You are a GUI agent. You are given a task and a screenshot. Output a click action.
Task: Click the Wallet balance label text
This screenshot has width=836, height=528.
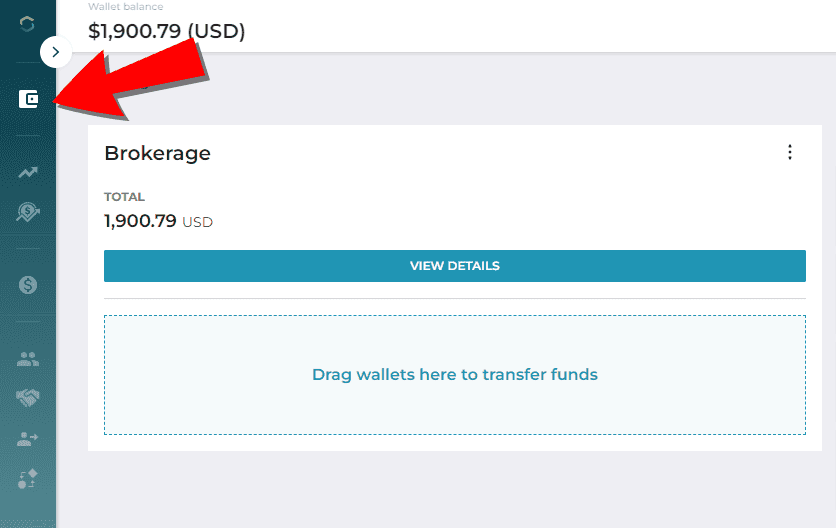point(126,6)
